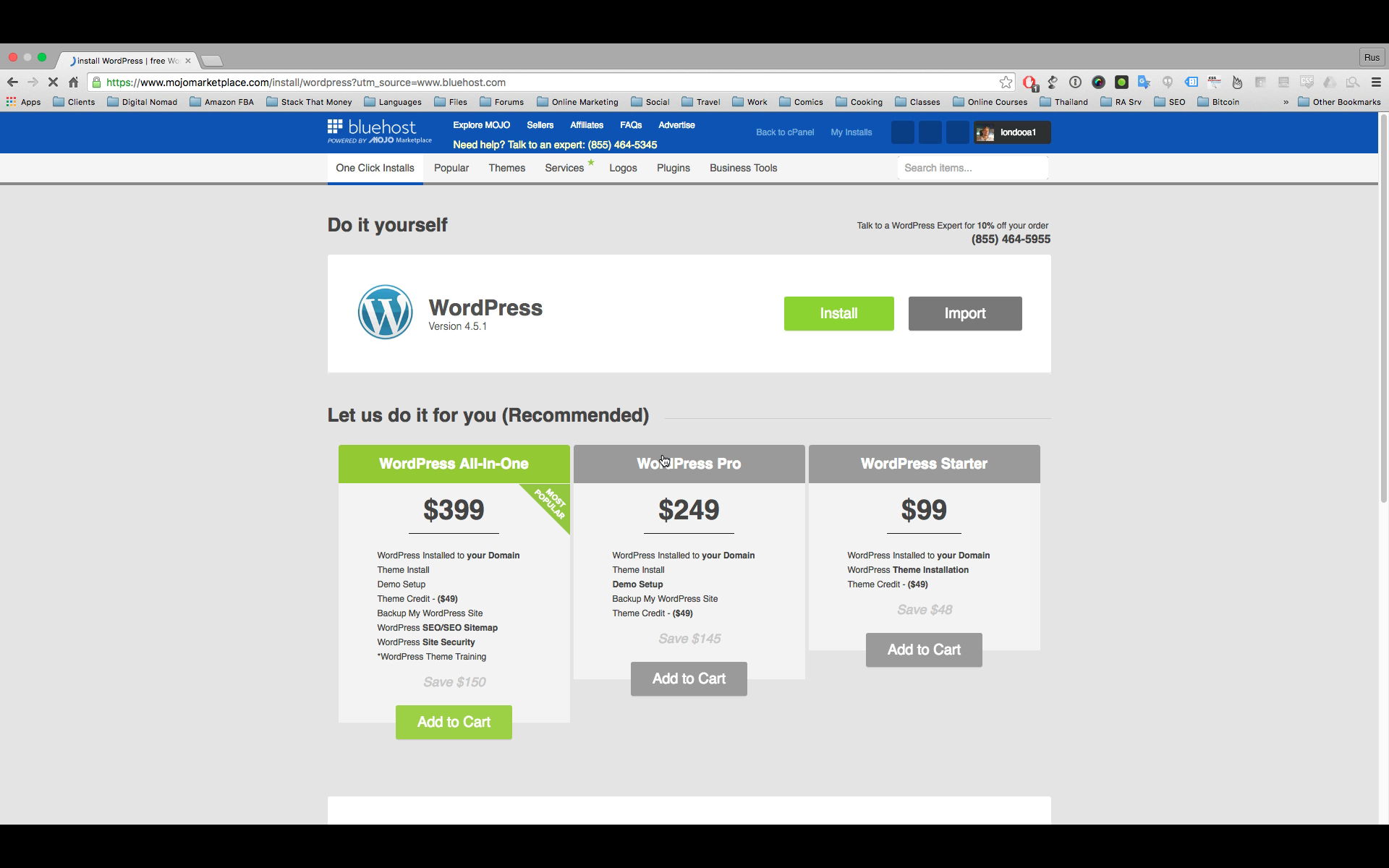1389x868 pixels.
Task: Open the Services menu item
Action: [564, 168]
